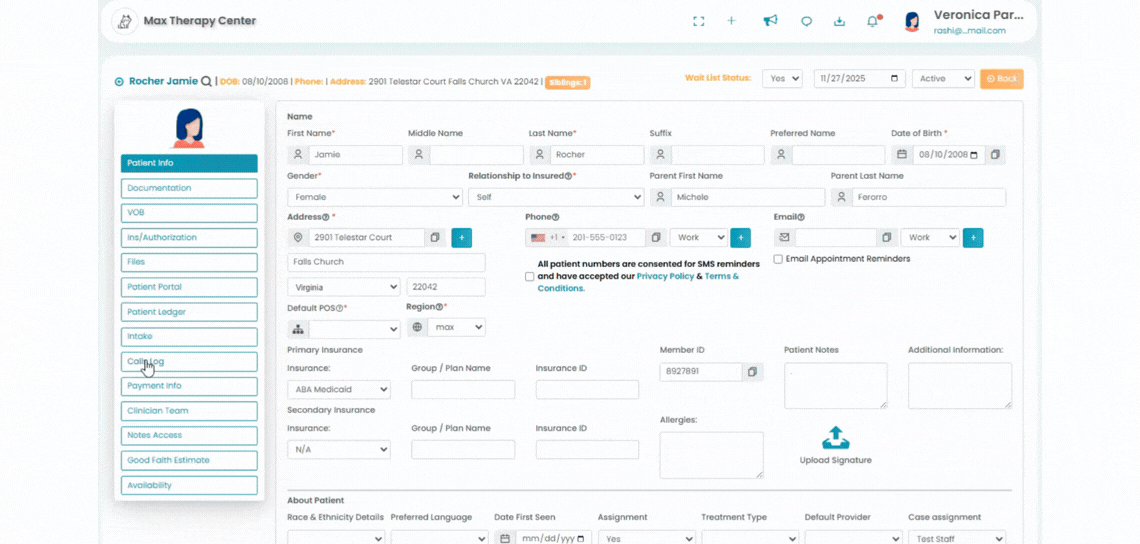Click the Allergies text area
This screenshot has width=1140, height=544.
point(712,455)
